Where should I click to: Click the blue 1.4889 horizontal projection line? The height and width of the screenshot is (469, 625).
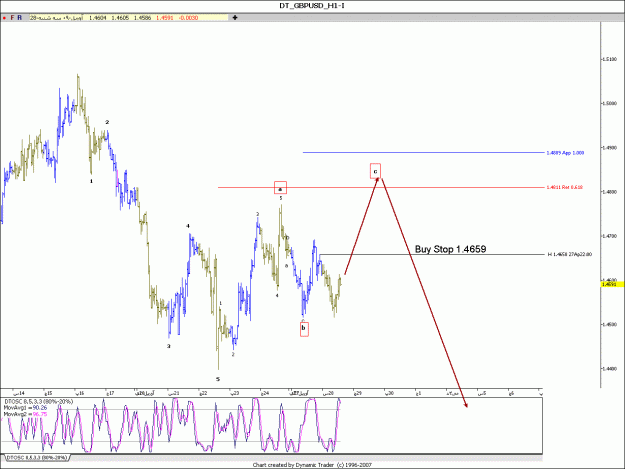[423, 152]
